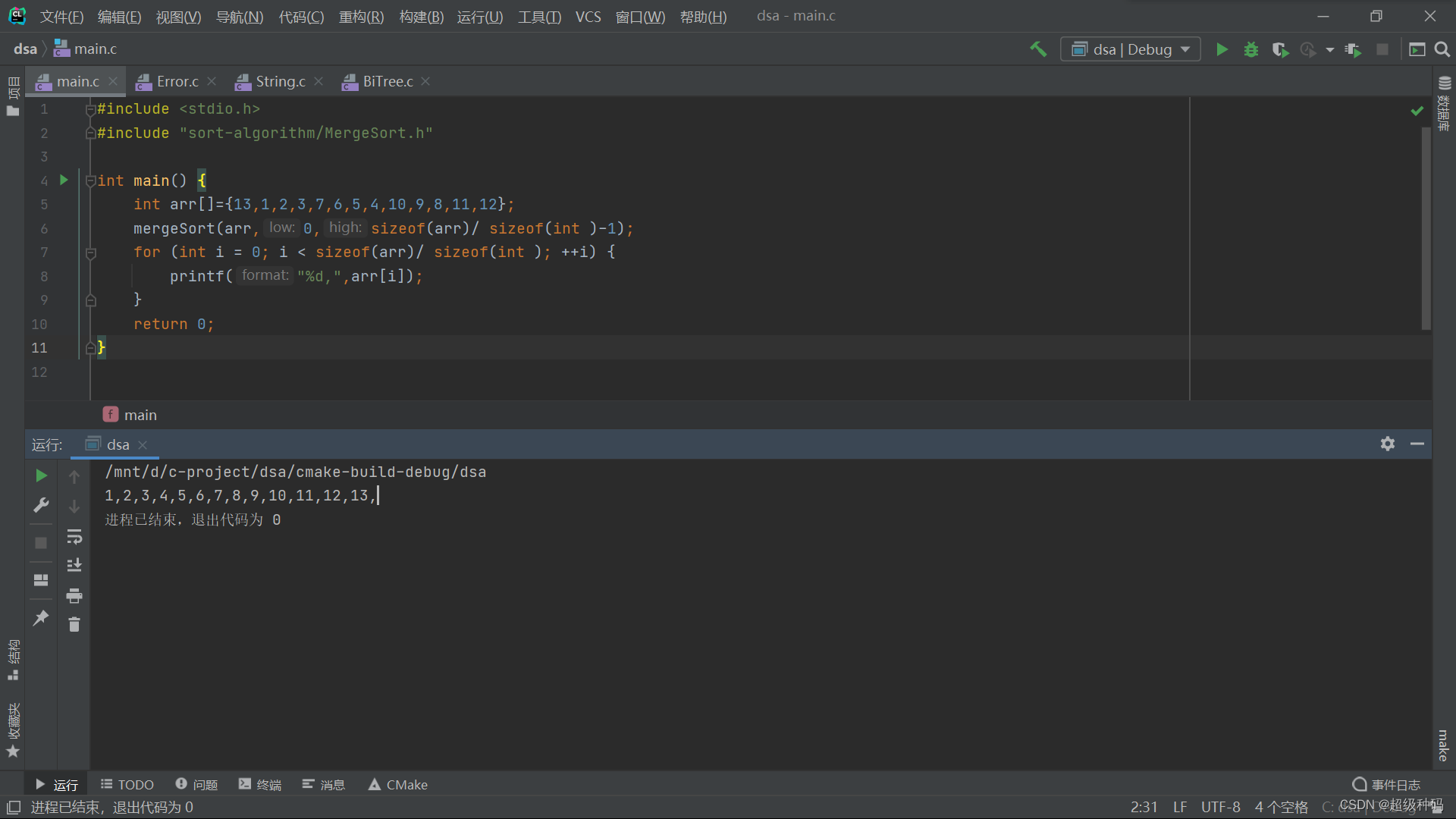Click the 终端(Terminal) tab

268,784
